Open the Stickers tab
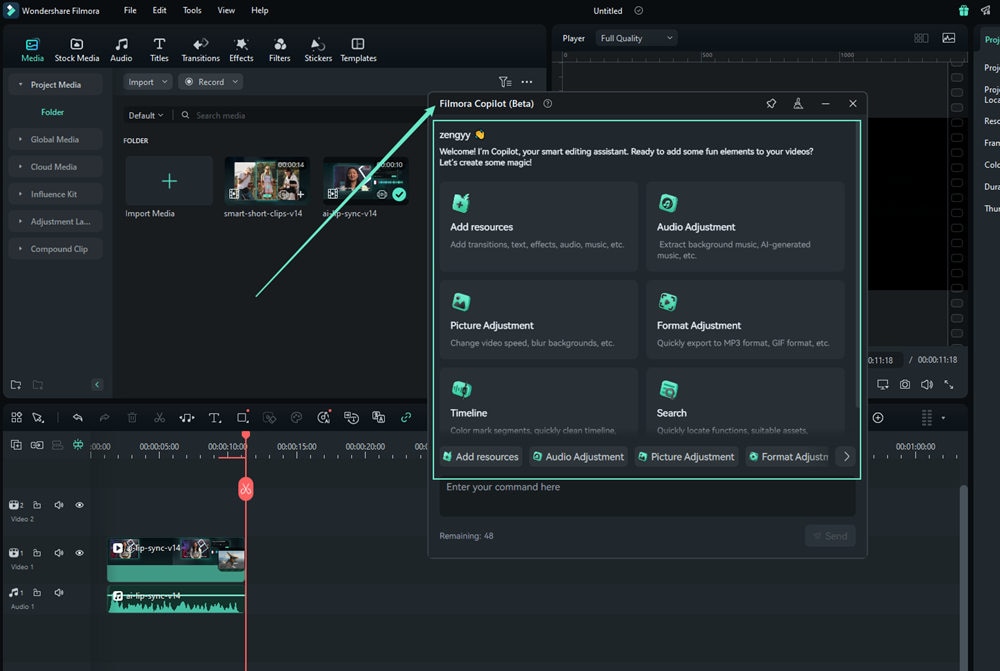The image size is (1000, 671). pos(318,50)
